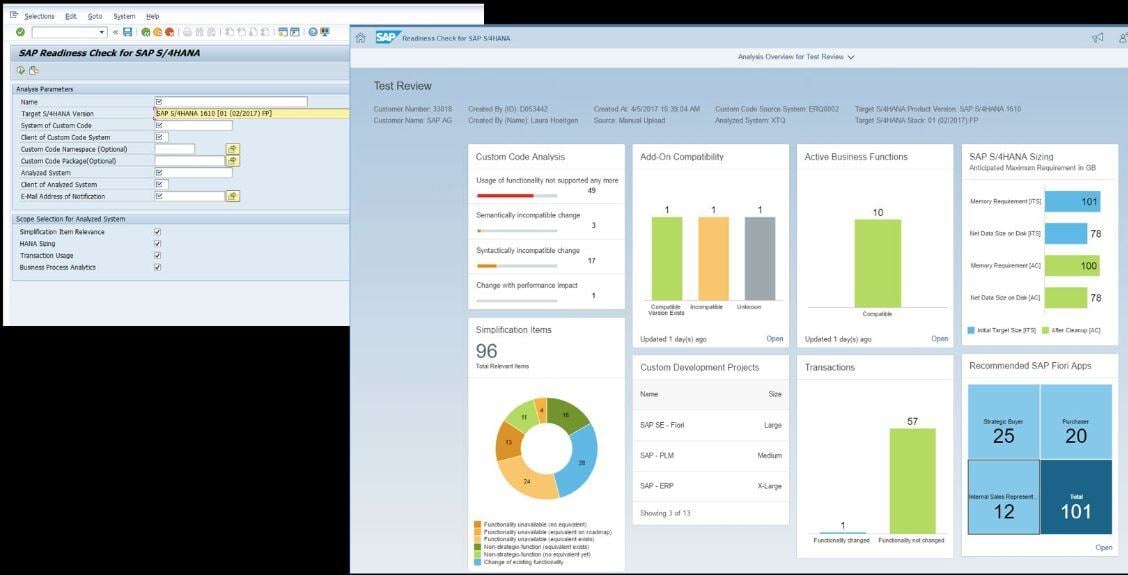This screenshot has height=575, width=1128.
Task: Select the SAP - PLM project row
Action: (x=711, y=456)
